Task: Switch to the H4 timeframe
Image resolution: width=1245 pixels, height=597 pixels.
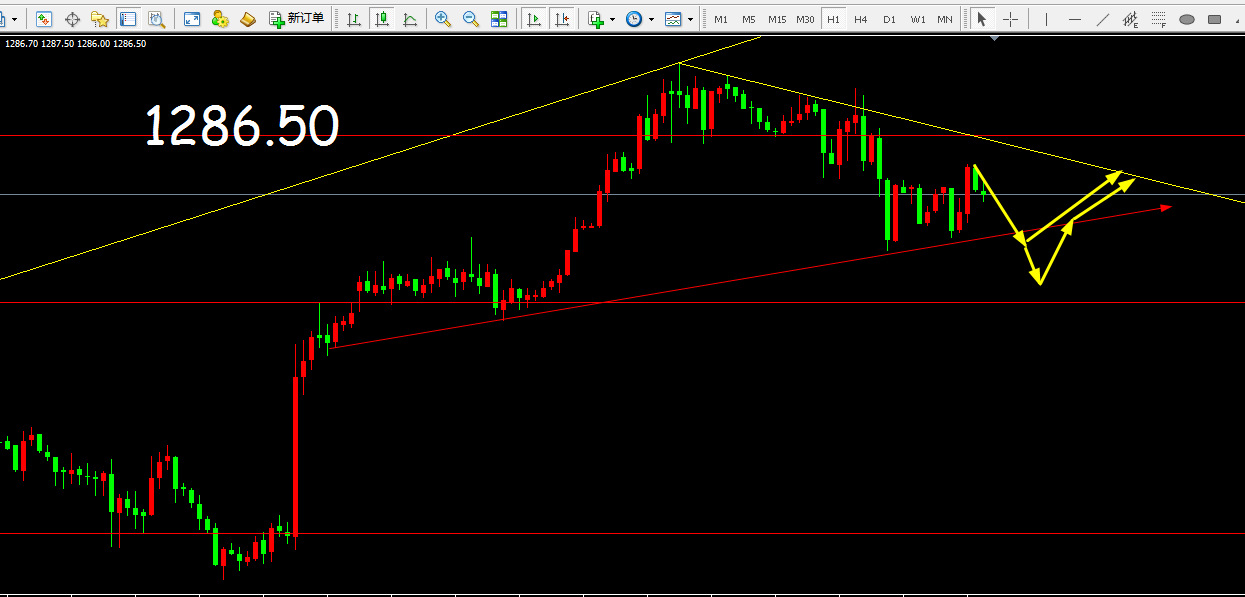Action: pyautogui.click(x=860, y=19)
